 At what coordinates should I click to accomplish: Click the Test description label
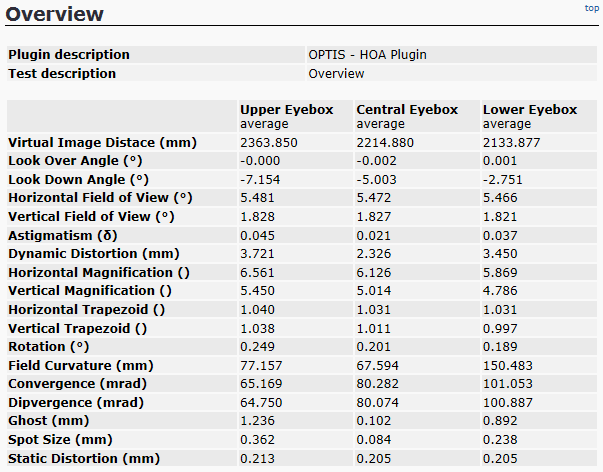pyautogui.click(x=62, y=74)
